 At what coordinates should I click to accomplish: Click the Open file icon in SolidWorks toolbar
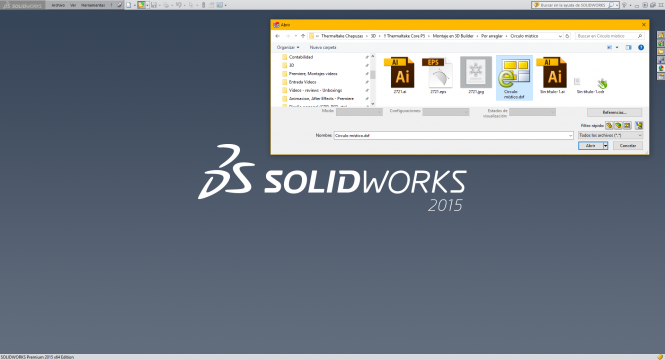pyautogui.click(x=141, y=5)
